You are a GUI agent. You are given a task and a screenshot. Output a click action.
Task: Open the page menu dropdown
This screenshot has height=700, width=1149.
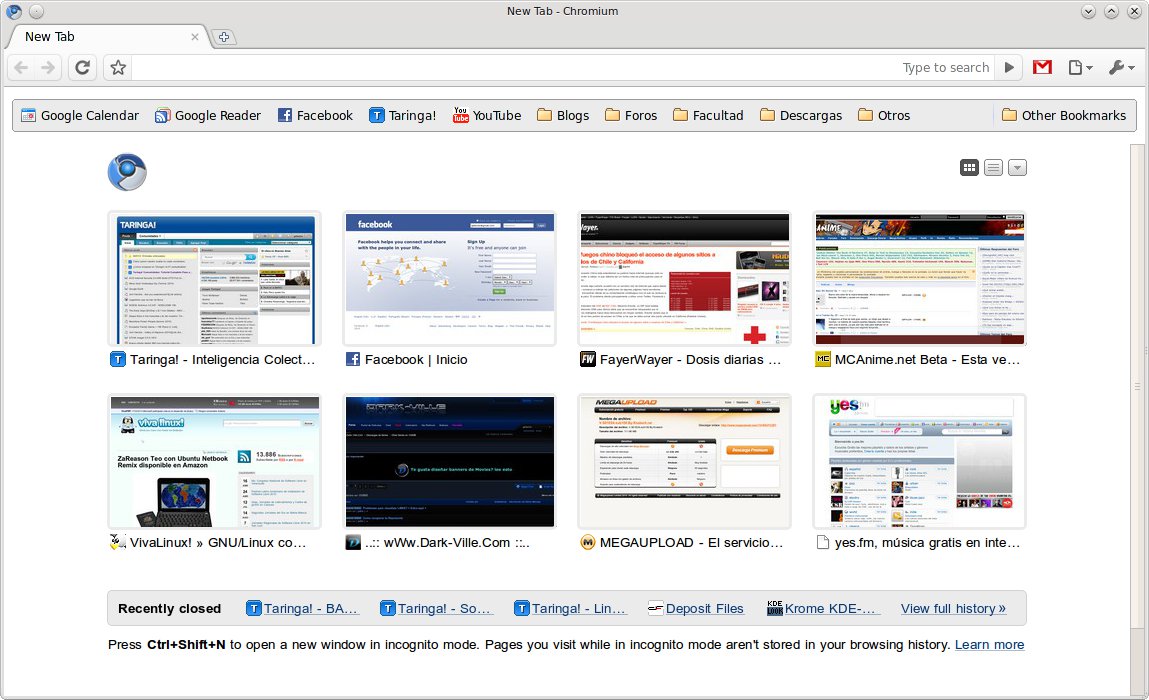pyautogui.click(x=1080, y=67)
